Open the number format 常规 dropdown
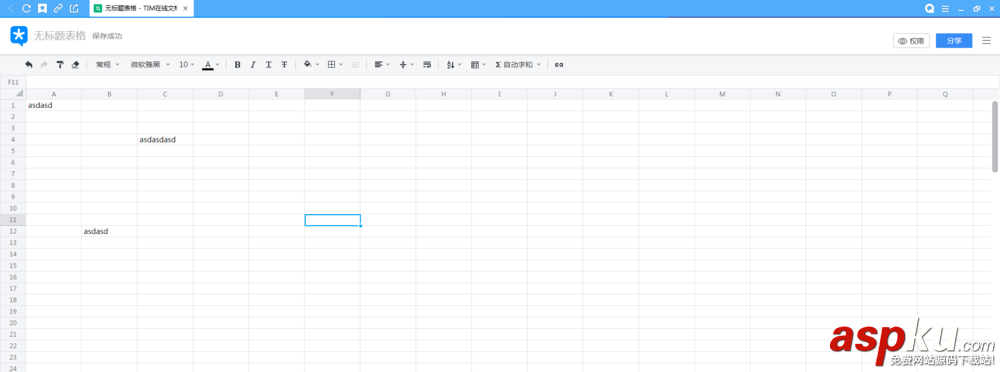 point(108,64)
